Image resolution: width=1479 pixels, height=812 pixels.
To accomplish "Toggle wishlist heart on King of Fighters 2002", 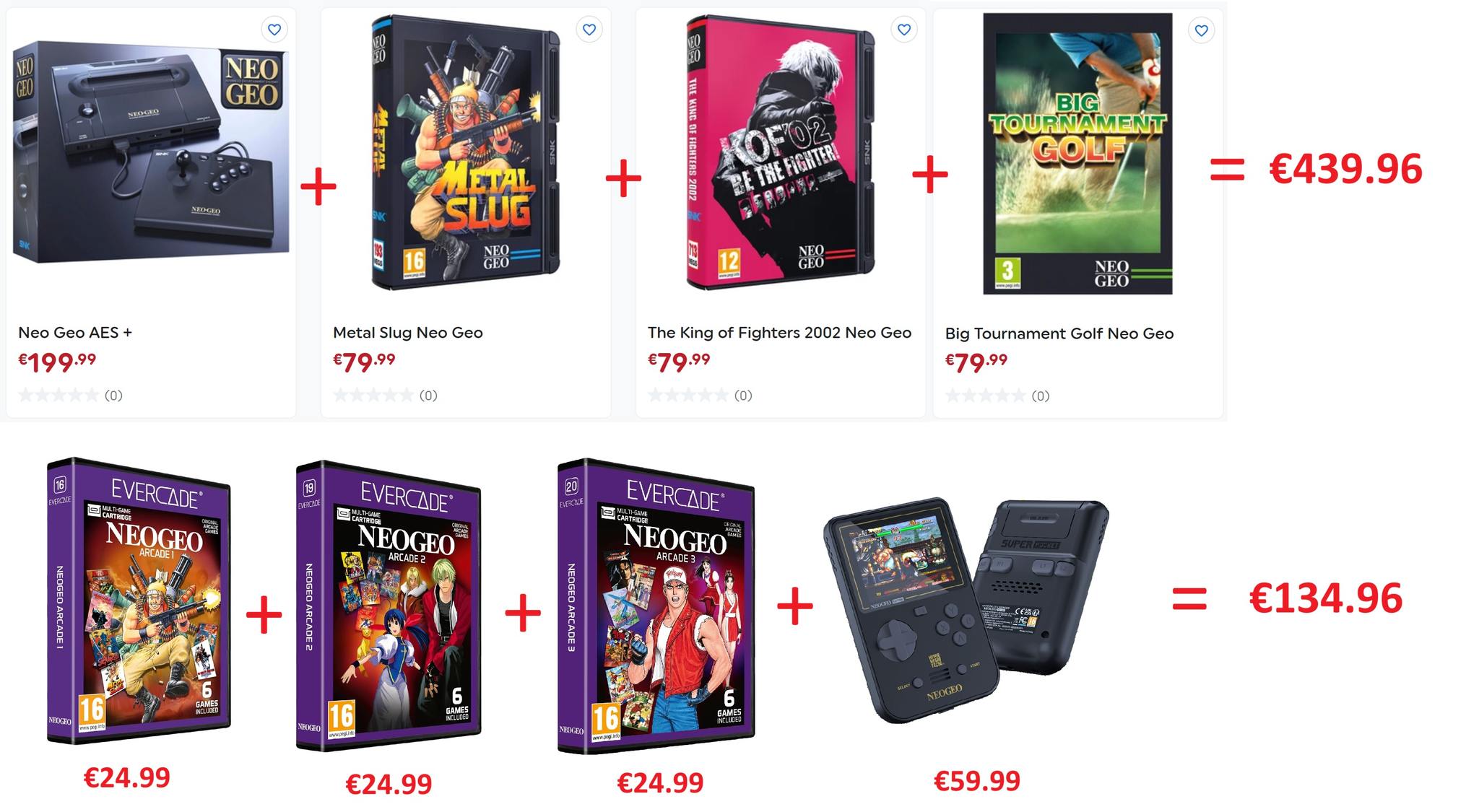I will click(904, 30).
